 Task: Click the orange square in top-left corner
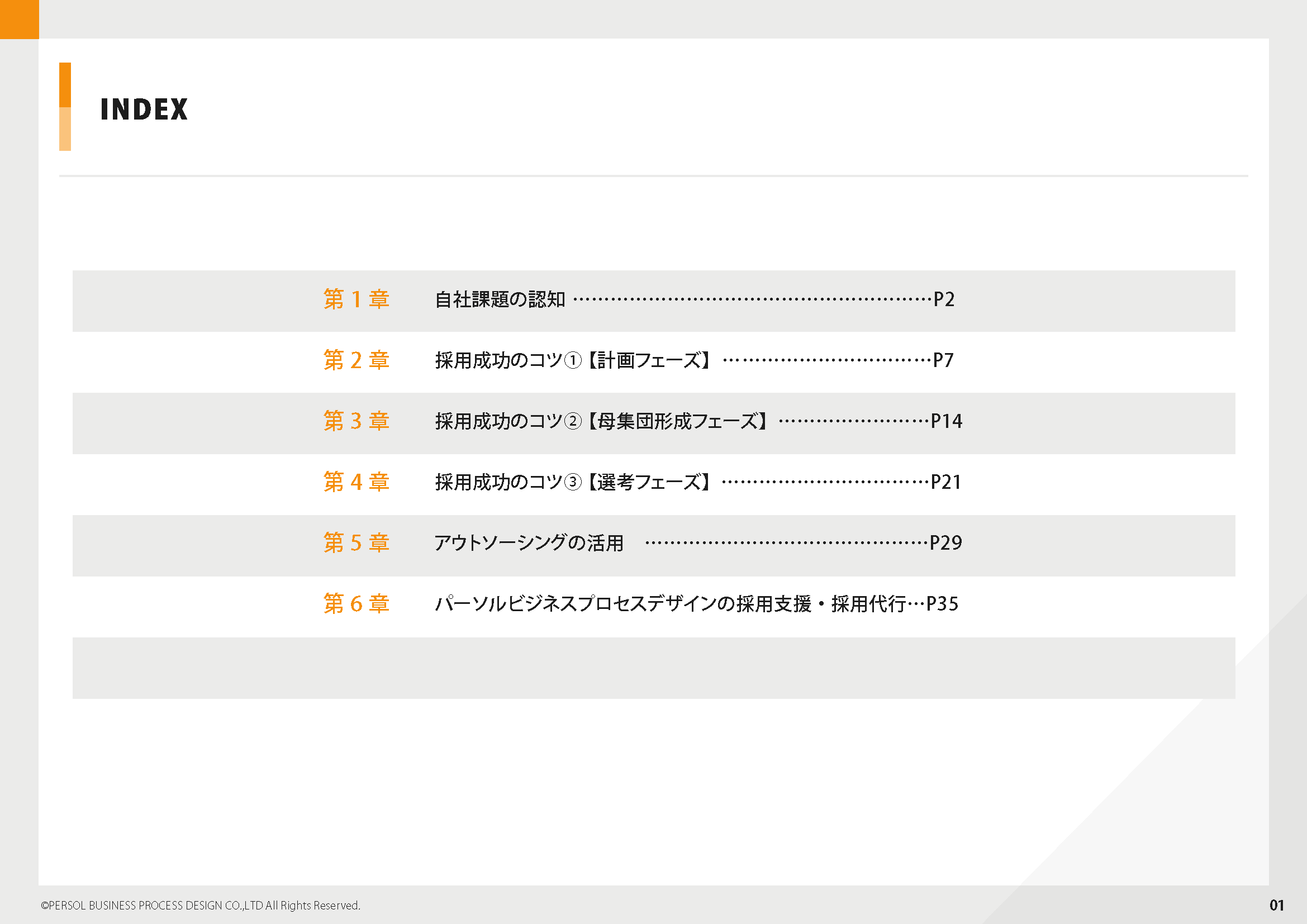(x=19, y=19)
